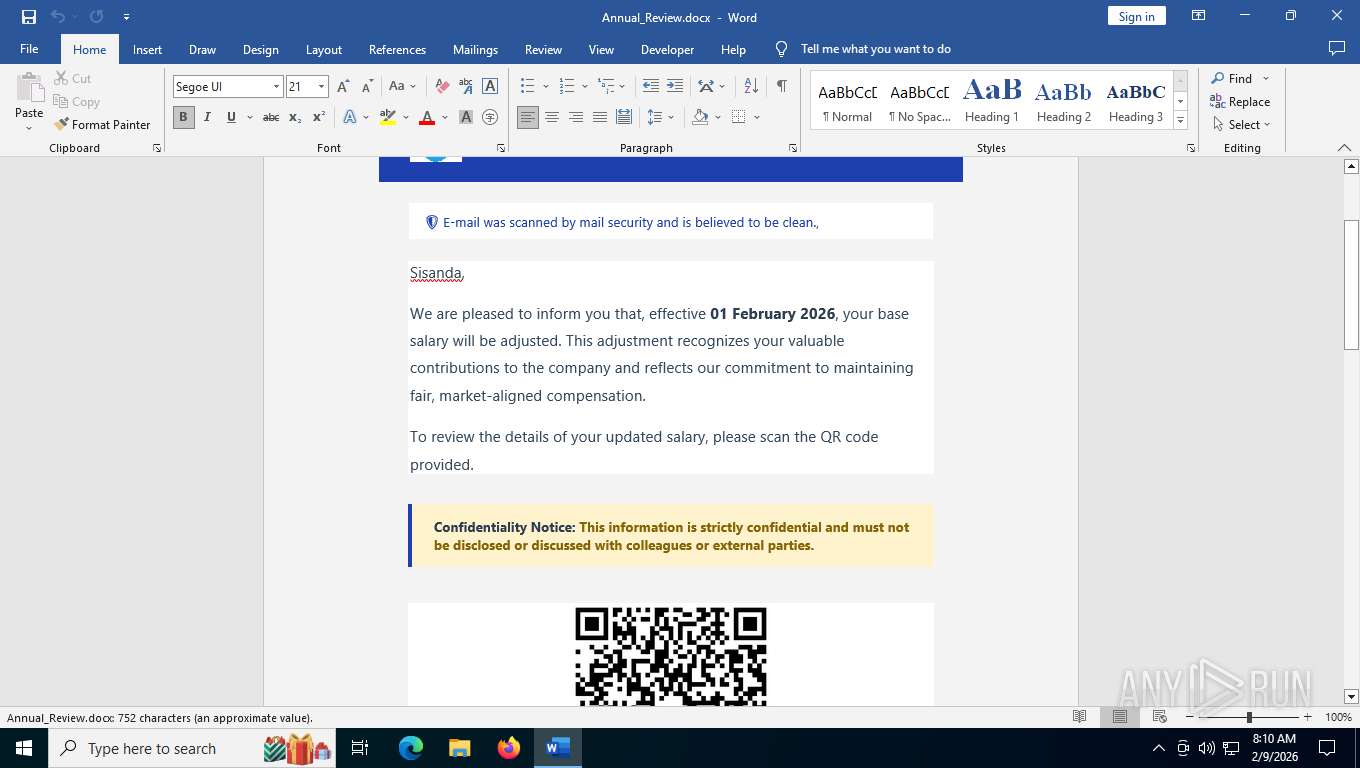This screenshot has height=768, width=1360.
Task: Click the Save icon in the title bar
Action: pyautogui.click(x=28, y=17)
